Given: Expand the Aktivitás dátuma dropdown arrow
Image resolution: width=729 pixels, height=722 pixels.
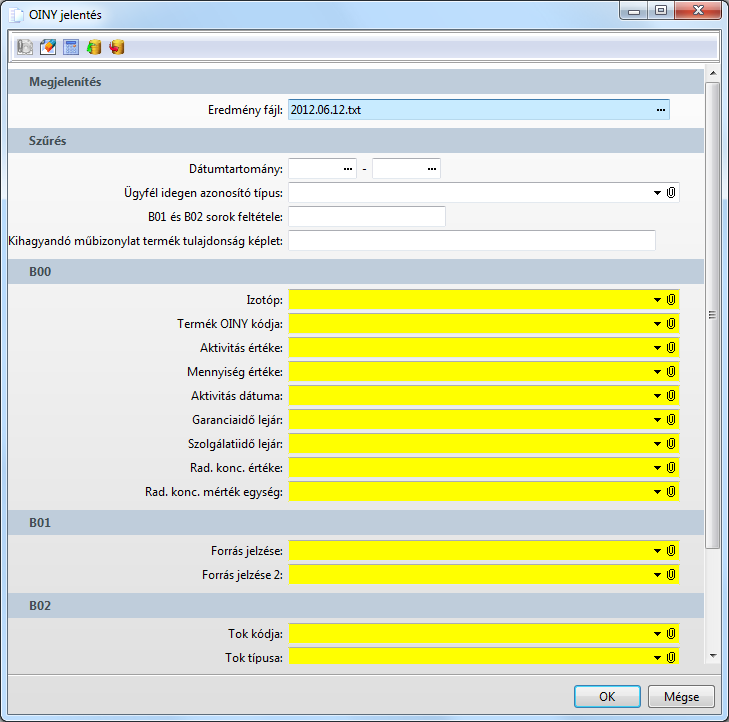Looking at the screenshot, I should click(657, 396).
